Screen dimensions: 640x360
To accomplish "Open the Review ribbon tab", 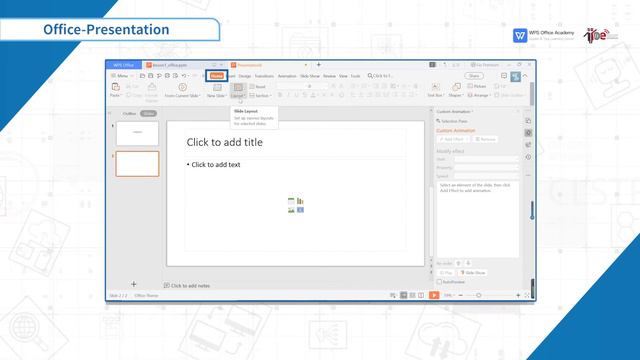I will (x=329, y=76).
